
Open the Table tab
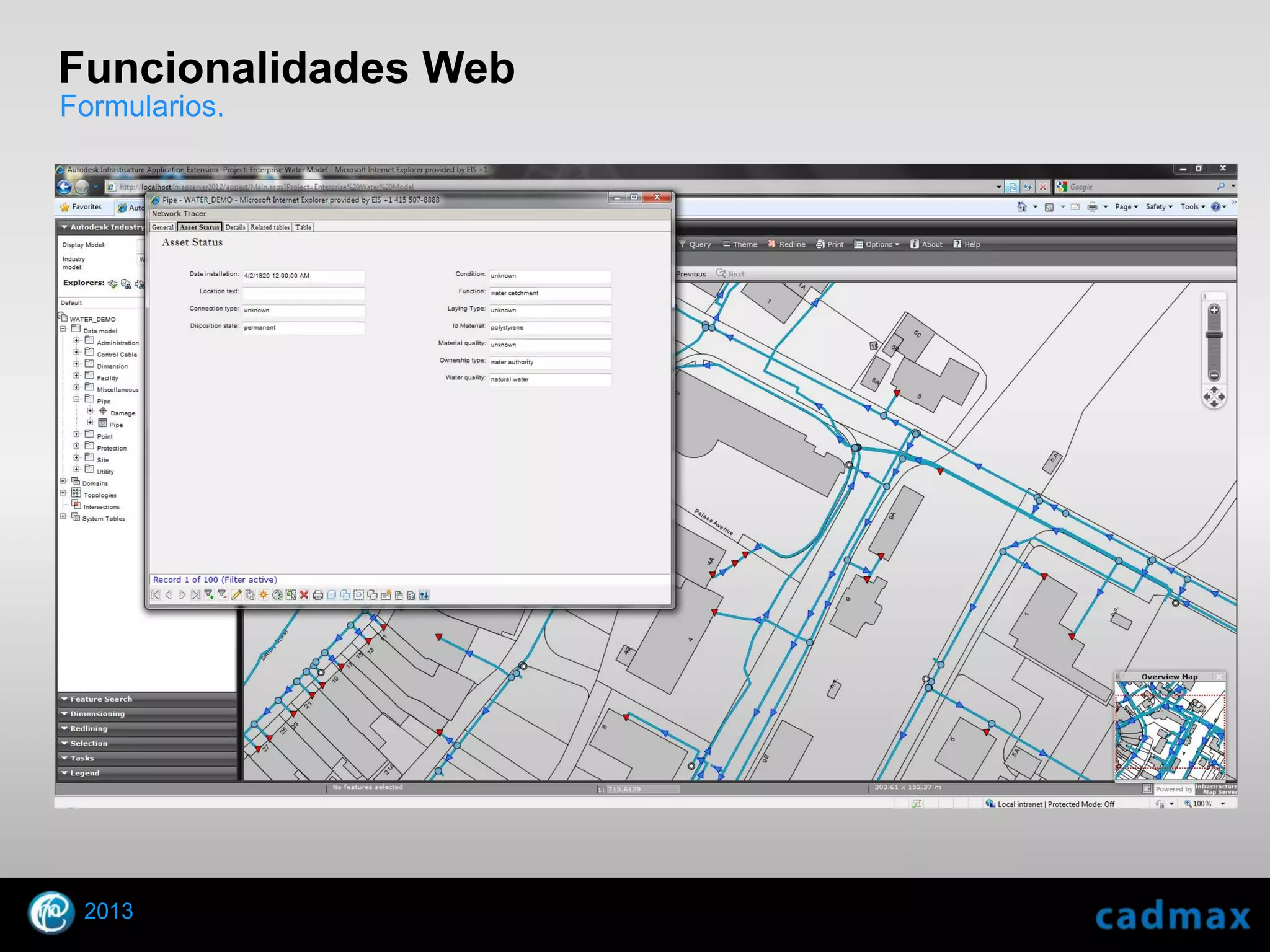303,227
